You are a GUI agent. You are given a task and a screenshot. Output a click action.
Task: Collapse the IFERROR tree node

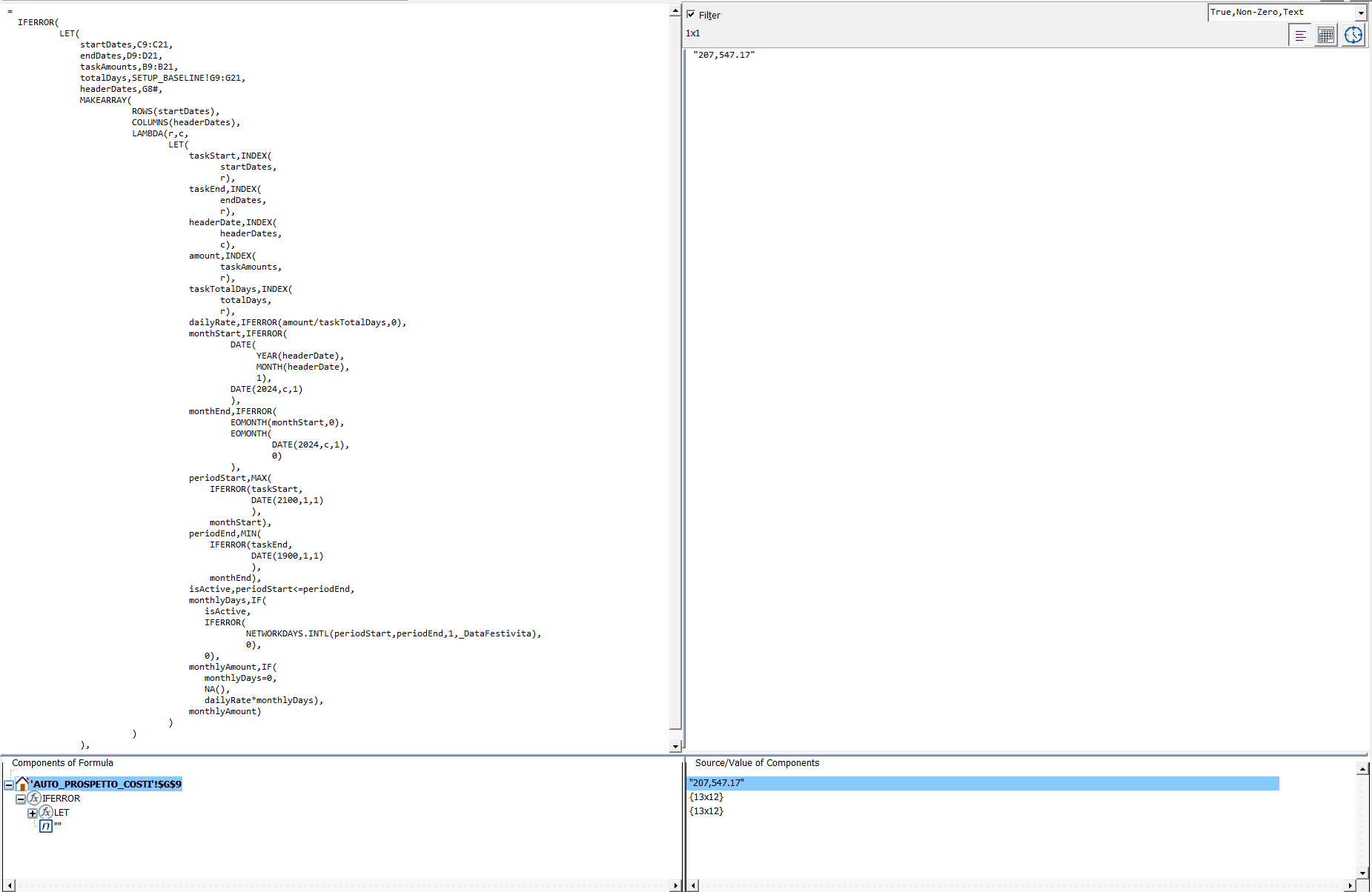click(21, 799)
